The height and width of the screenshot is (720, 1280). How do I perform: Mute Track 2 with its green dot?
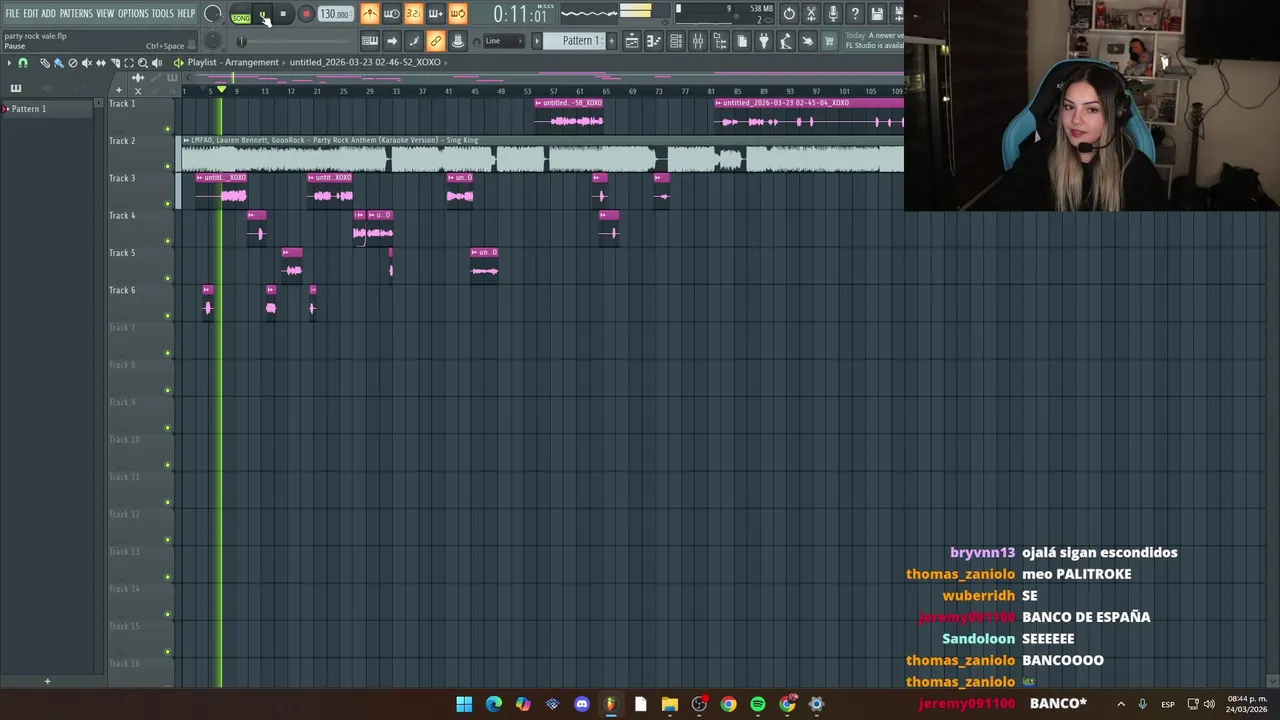167,166
